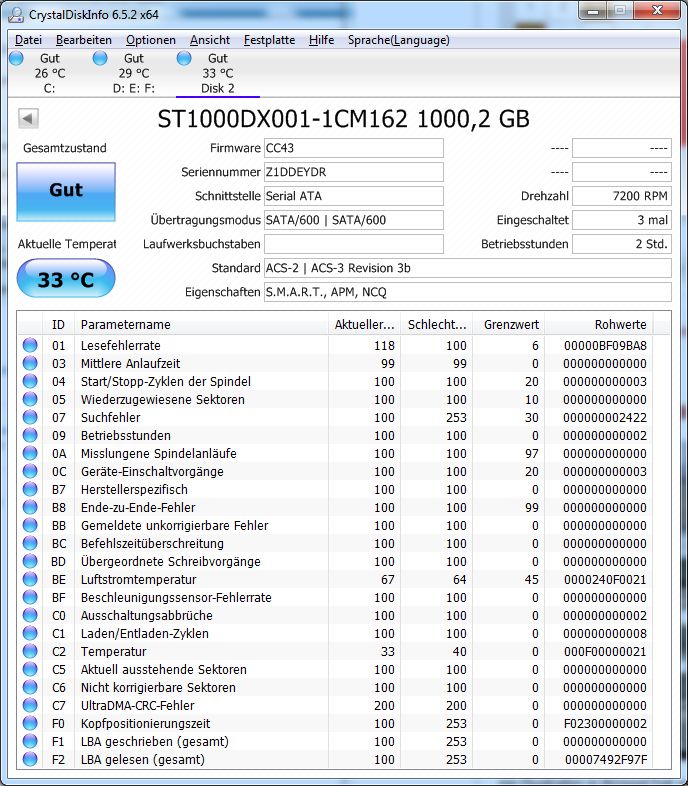
Task: Click the Betriebsstunden value 2 Std.
Action: [622, 244]
